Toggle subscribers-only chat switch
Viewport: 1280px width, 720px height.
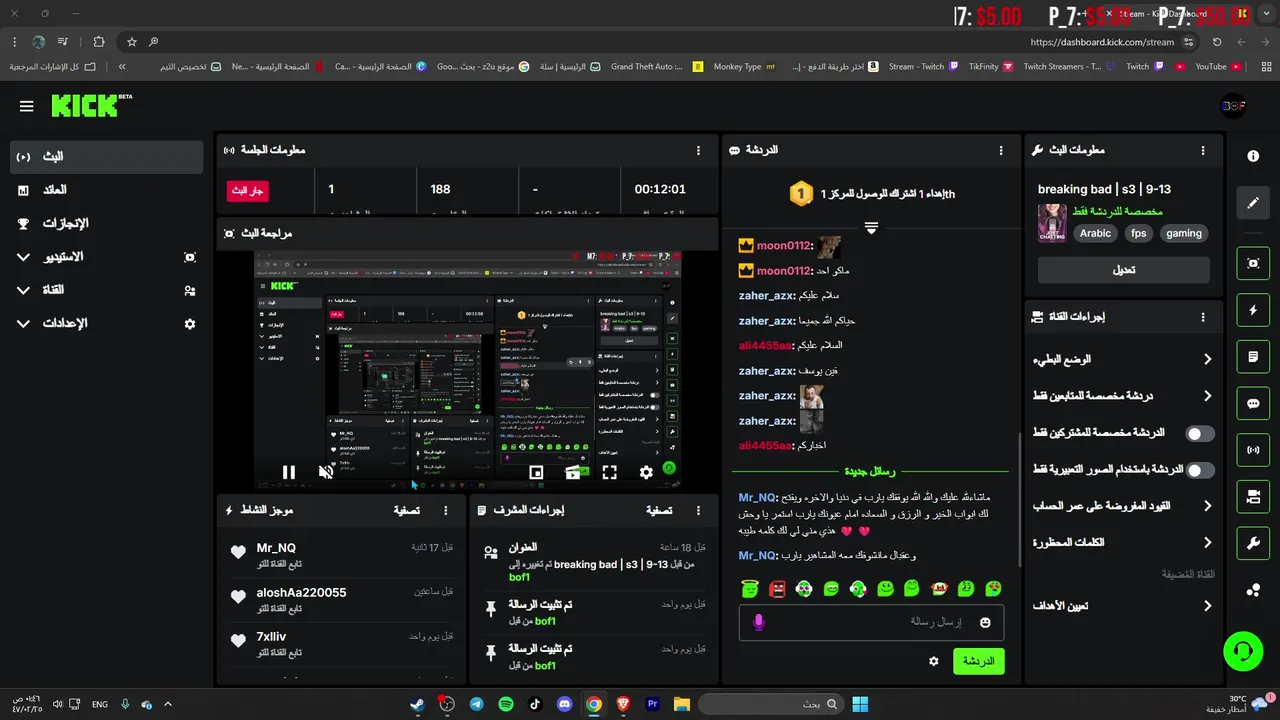click(x=1200, y=434)
